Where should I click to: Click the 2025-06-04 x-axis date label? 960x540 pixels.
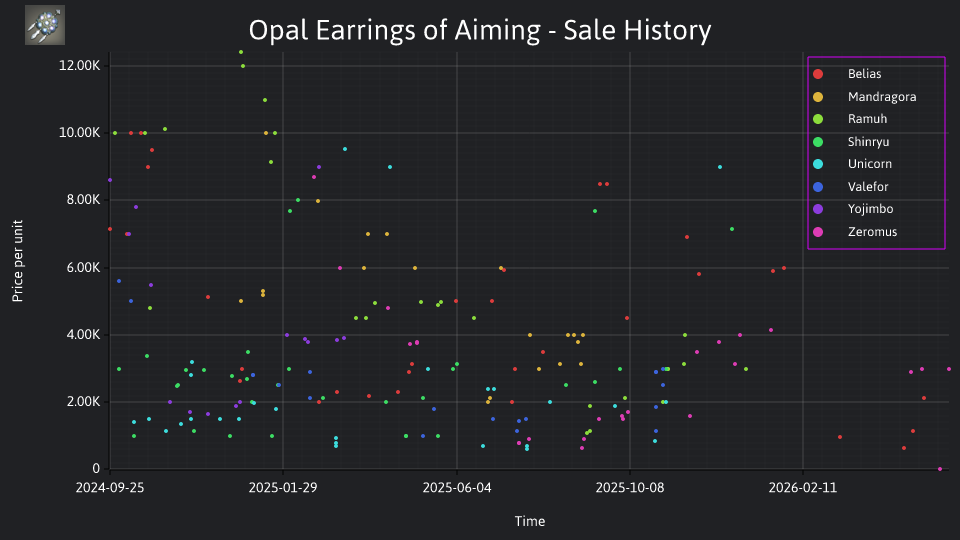coord(457,488)
